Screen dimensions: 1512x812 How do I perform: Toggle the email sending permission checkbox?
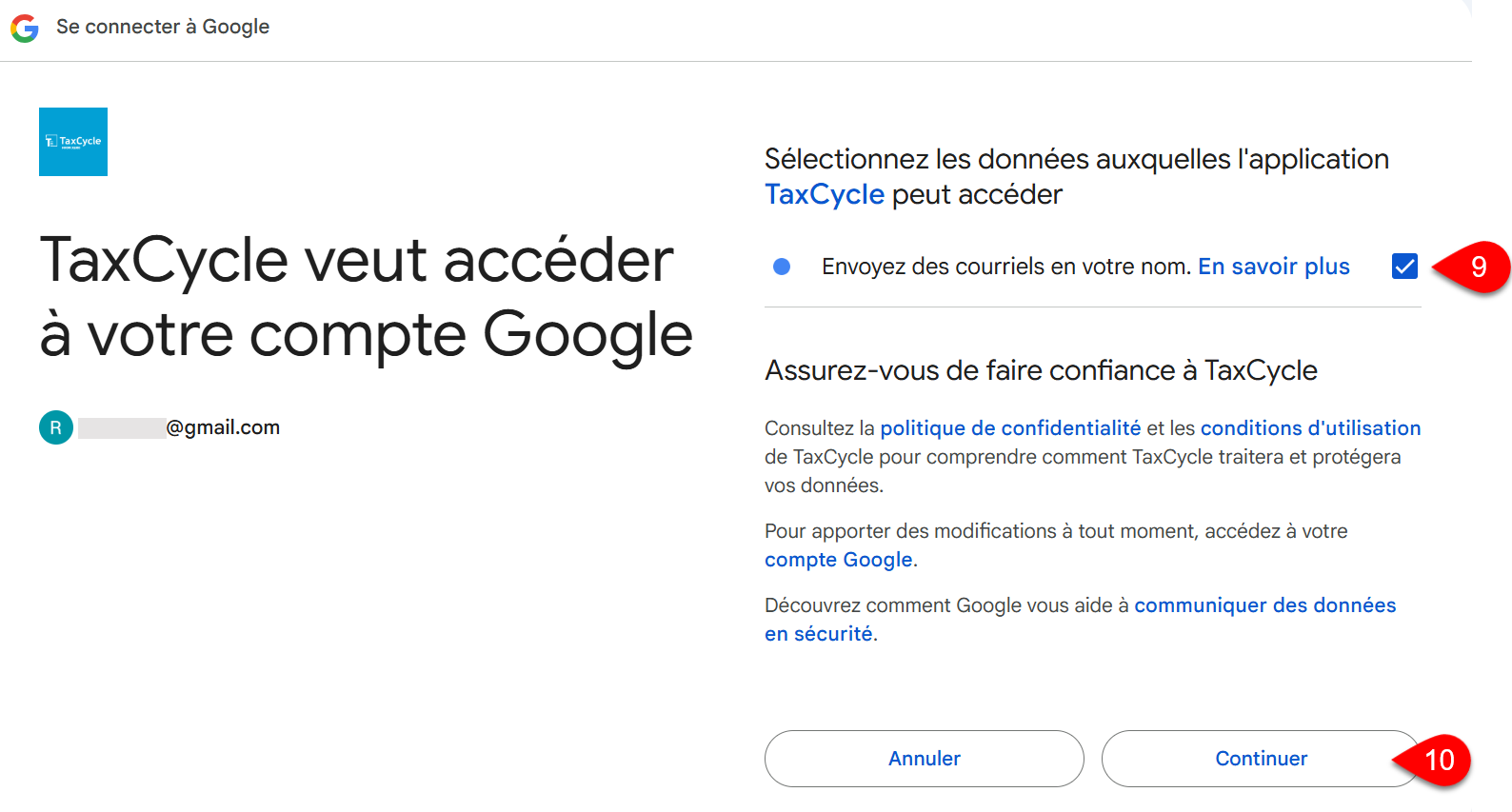(x=1404, y=267)
